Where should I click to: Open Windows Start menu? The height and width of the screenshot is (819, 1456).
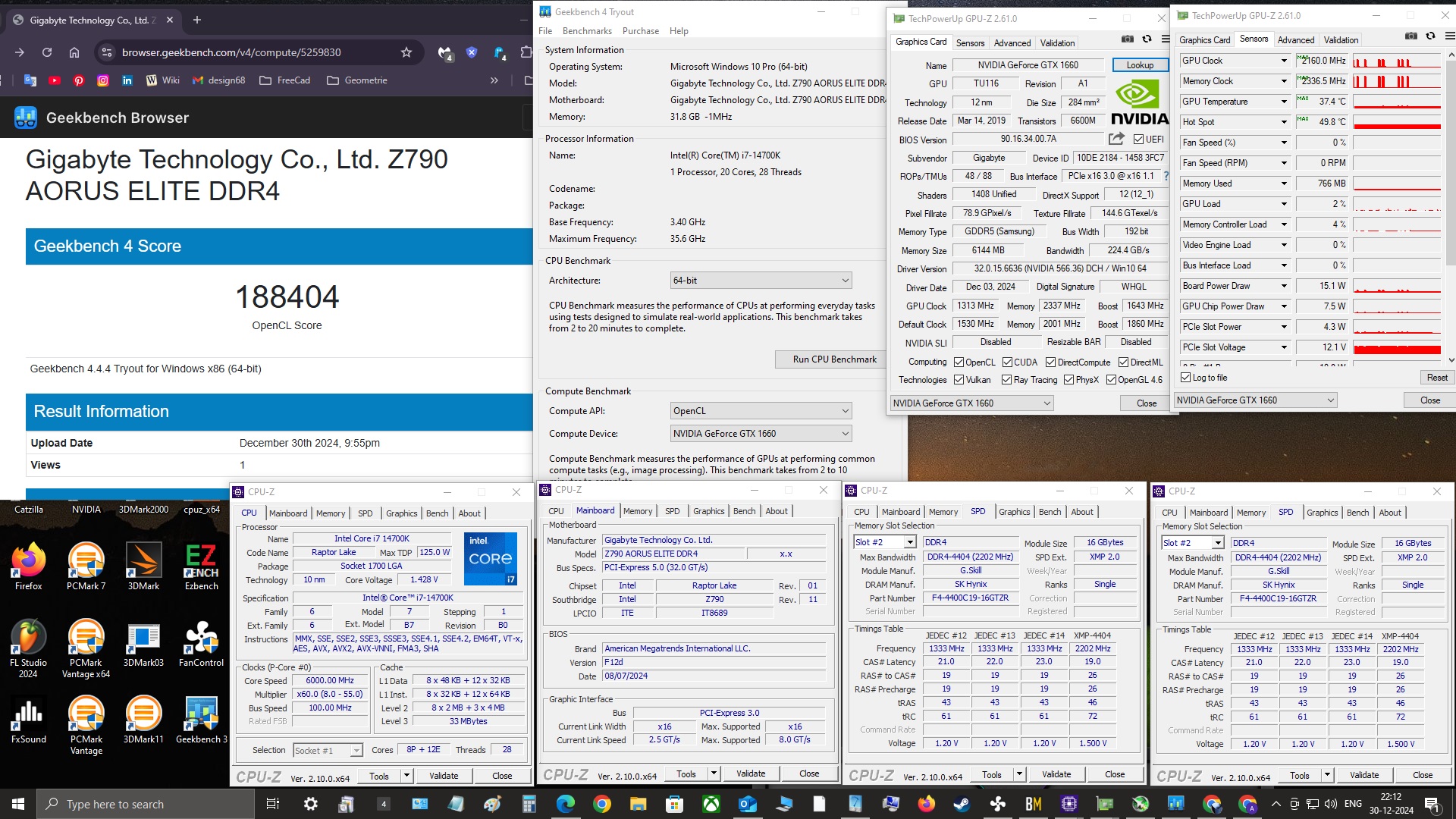tap(18, 804)
